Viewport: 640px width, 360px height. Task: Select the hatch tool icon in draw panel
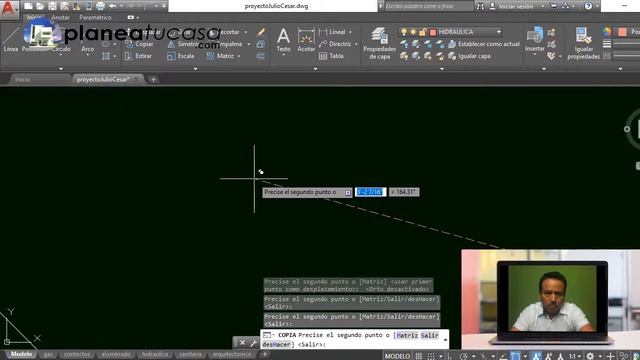coord(106,56)
